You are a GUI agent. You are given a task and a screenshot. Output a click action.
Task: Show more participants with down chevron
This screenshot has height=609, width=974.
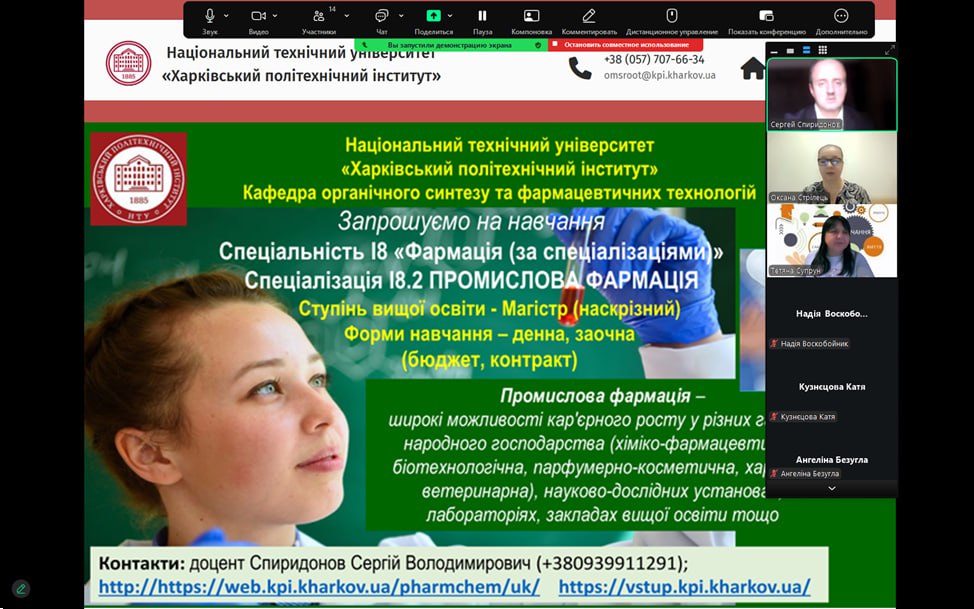coord(832,489)
